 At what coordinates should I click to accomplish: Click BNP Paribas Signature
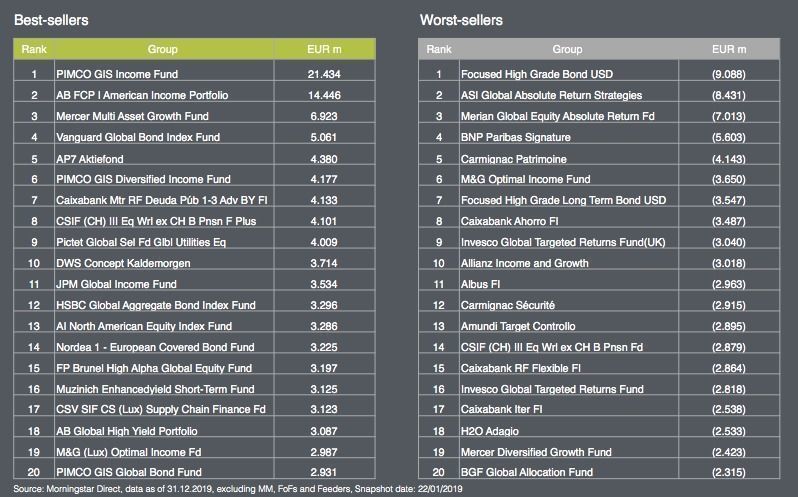coord(516,137)
